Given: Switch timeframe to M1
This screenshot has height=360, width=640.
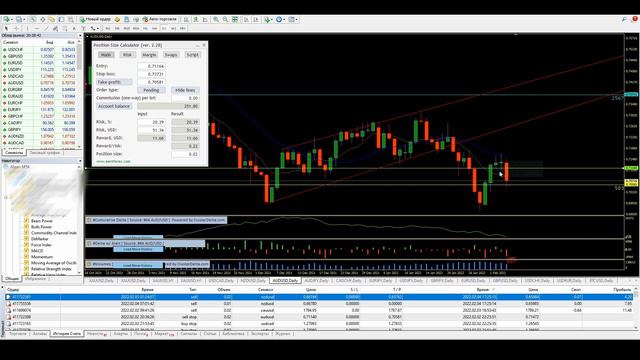Looking at the screenshot, I should tap(108, 28).
